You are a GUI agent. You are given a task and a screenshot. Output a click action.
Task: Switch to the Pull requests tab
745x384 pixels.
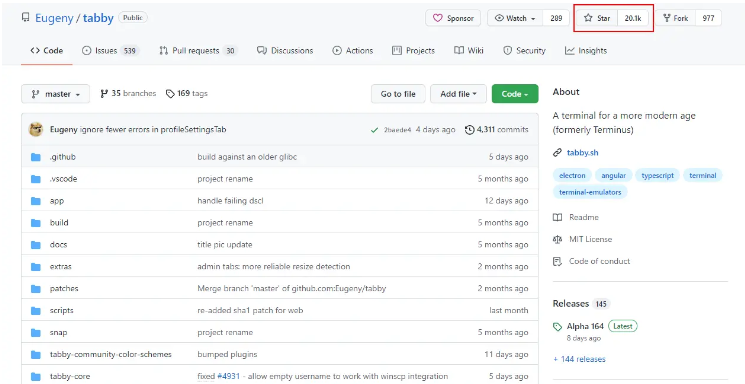(x=198, y=50)
